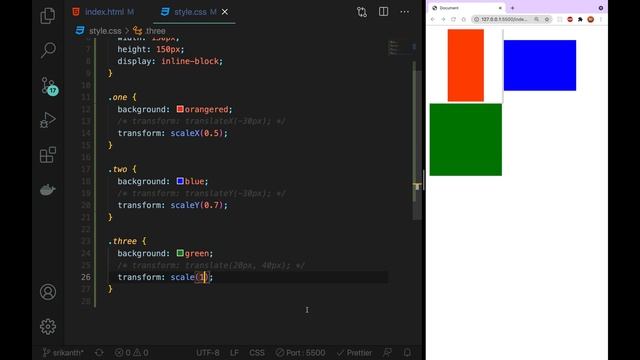Click the Open Changes icon in editor toolbar
The height and width of the screenshot is (360, 640).
(x=362, y=12)
